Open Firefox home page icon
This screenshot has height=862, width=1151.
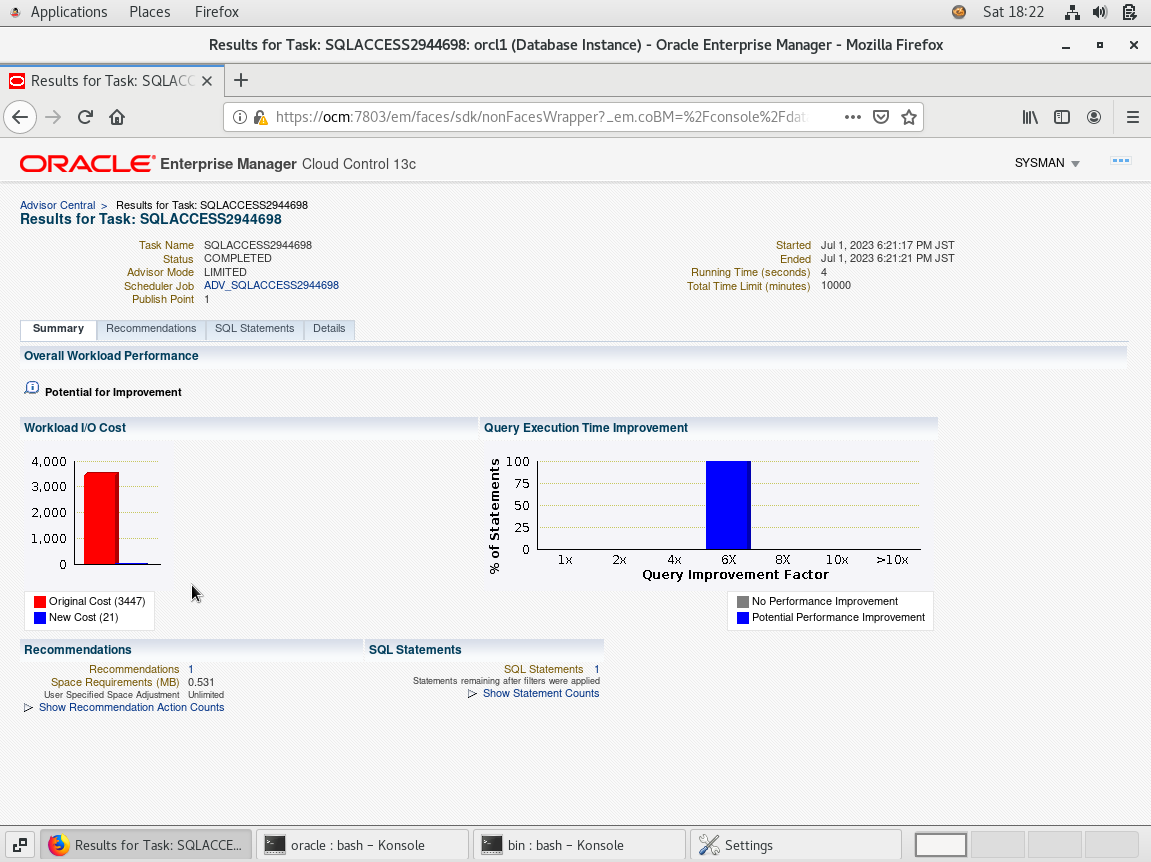(117, 117)
